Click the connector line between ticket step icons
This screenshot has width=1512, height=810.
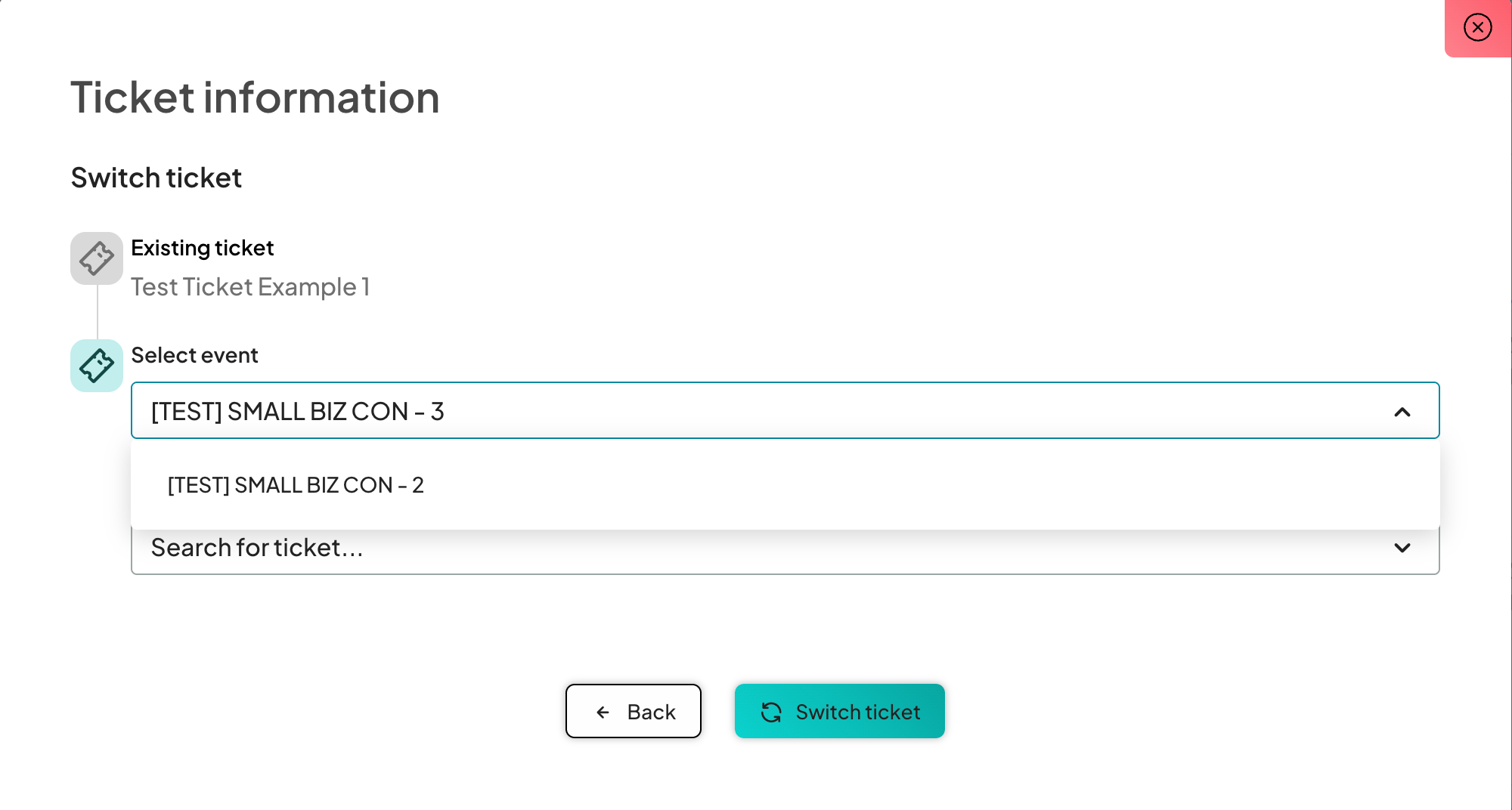tap(97, 312)
